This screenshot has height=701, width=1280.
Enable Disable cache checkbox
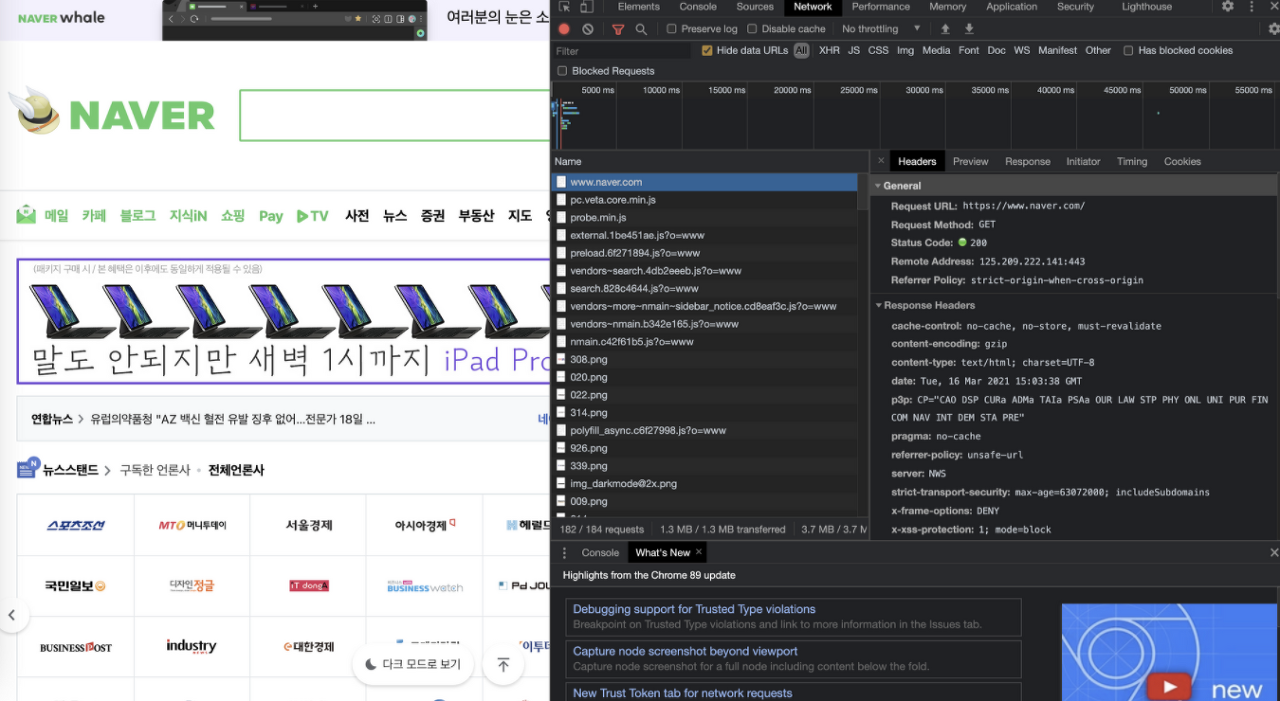[752, 29]
